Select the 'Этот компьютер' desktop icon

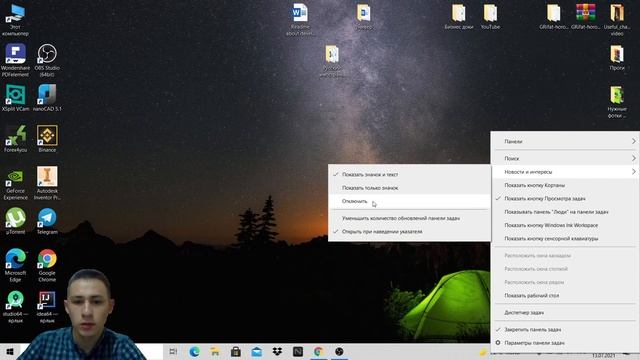click(16, 20)
